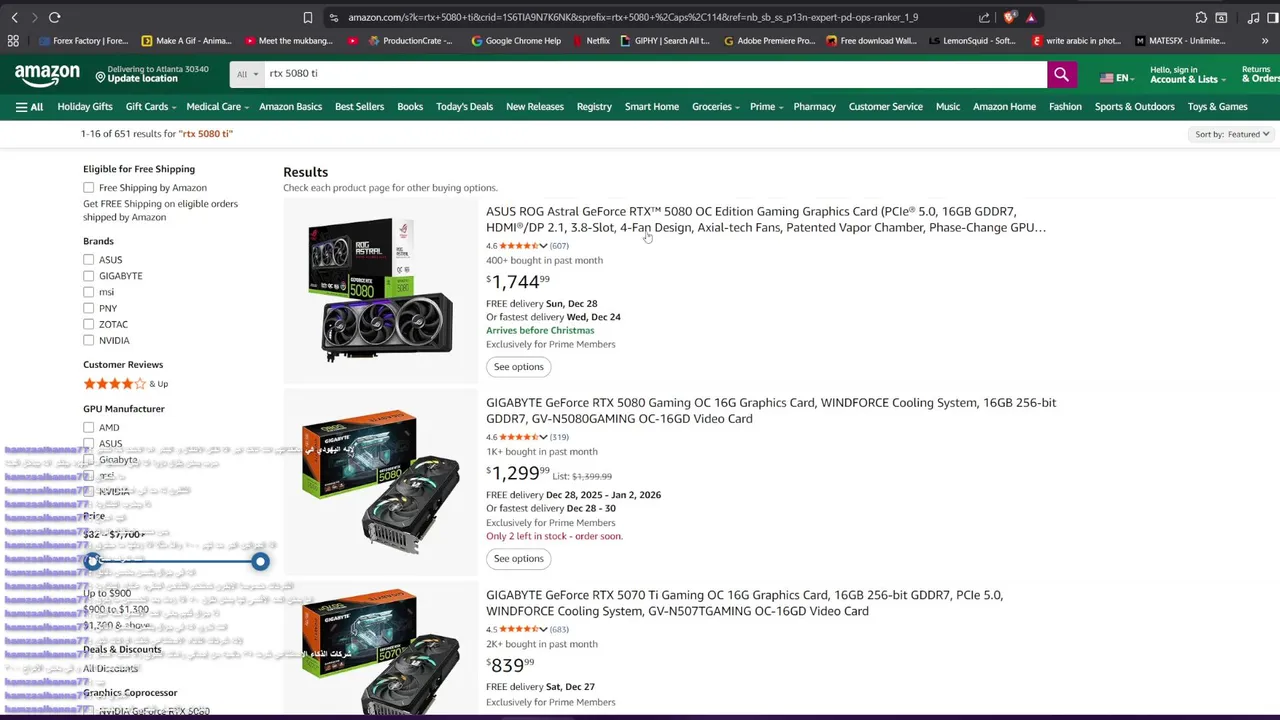
Task: Expand the search category All dropdown
Action: pyautogui.click(x=247, y=74)
